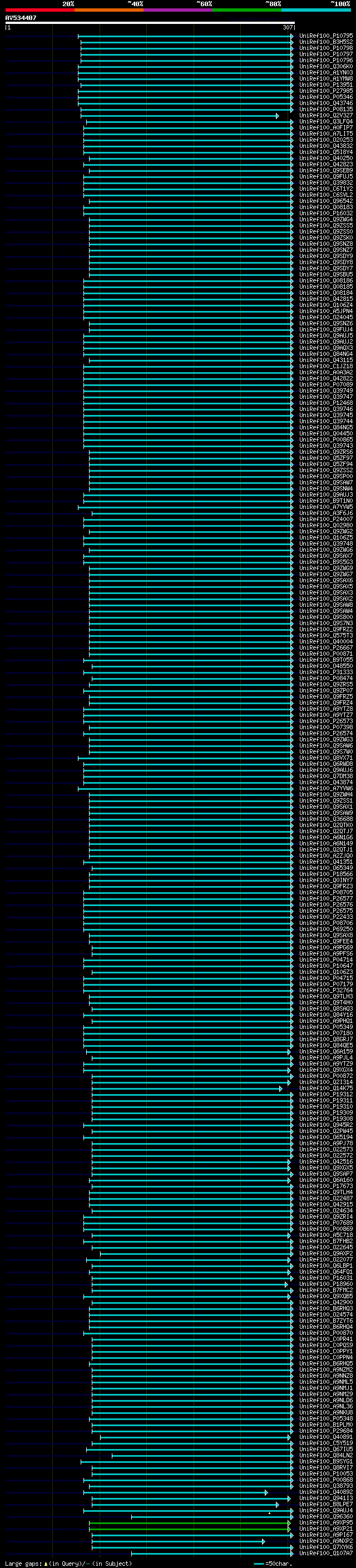Click the yellow large-gap marker near UniRef100_Q9AUJ4
356x1568 pixels.
(x=270, y=1512)
